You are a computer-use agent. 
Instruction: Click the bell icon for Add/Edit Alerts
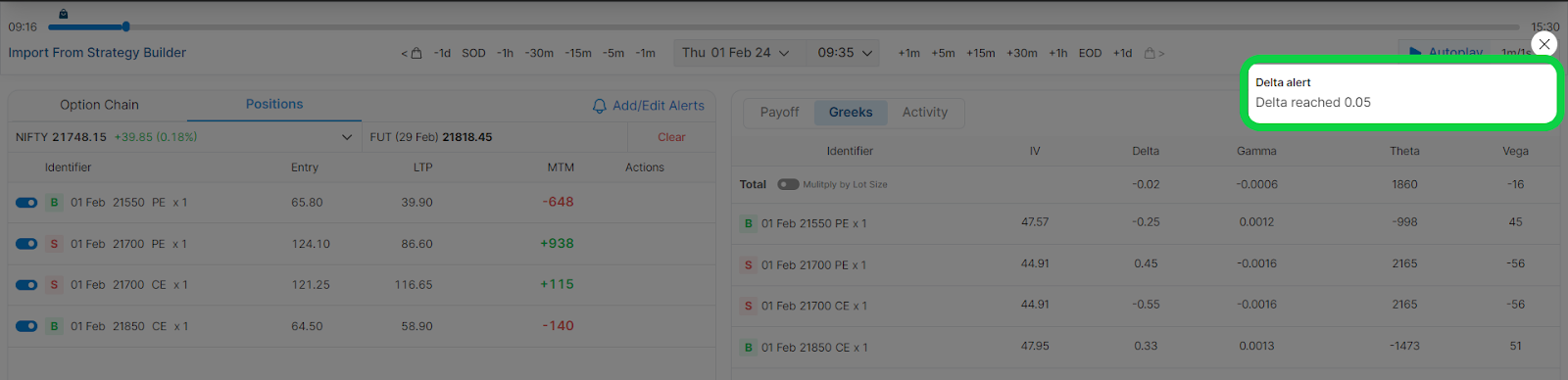(x=600, y=106)
